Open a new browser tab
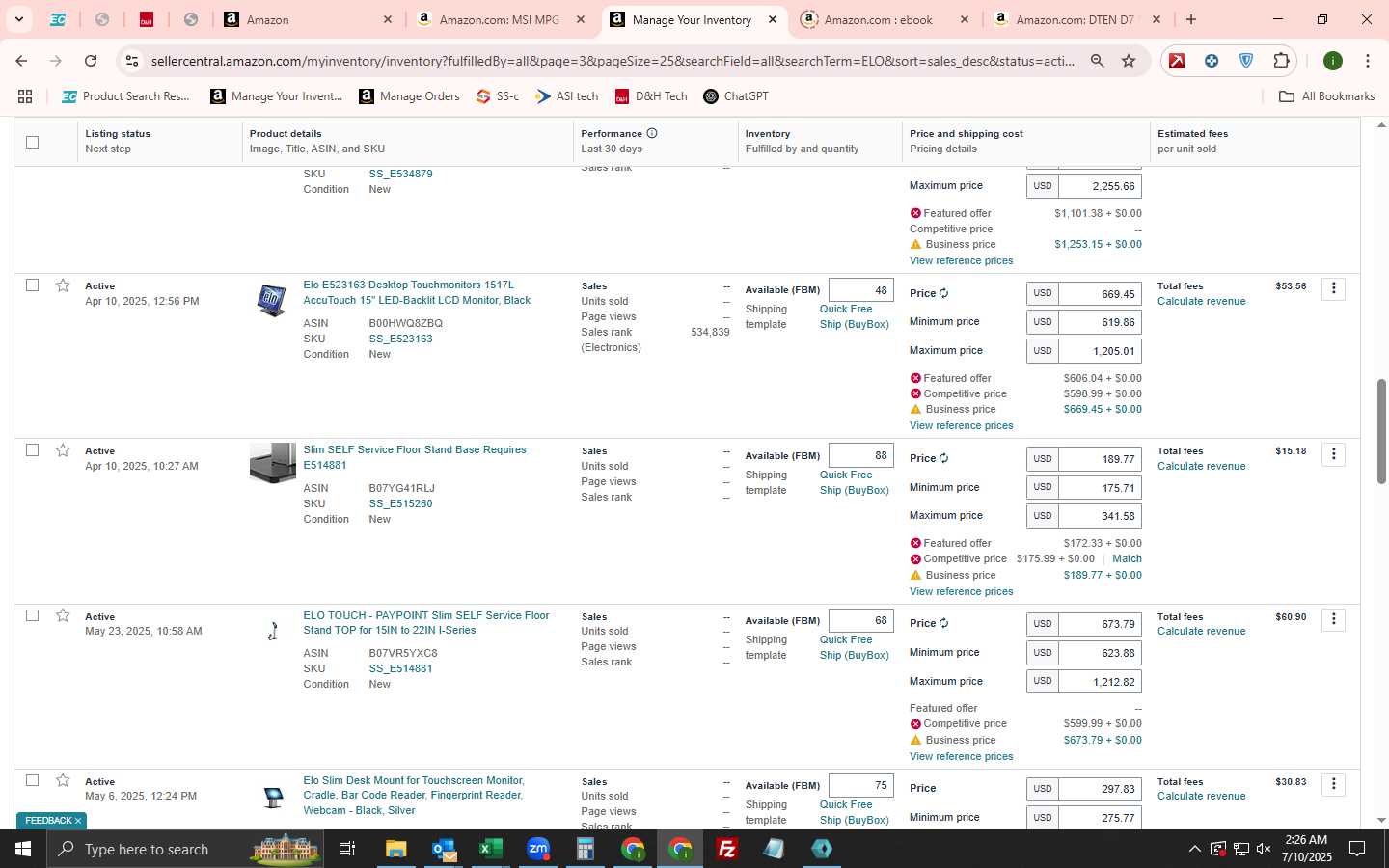Screen dimensions: 1389x868 [1191, 19]
